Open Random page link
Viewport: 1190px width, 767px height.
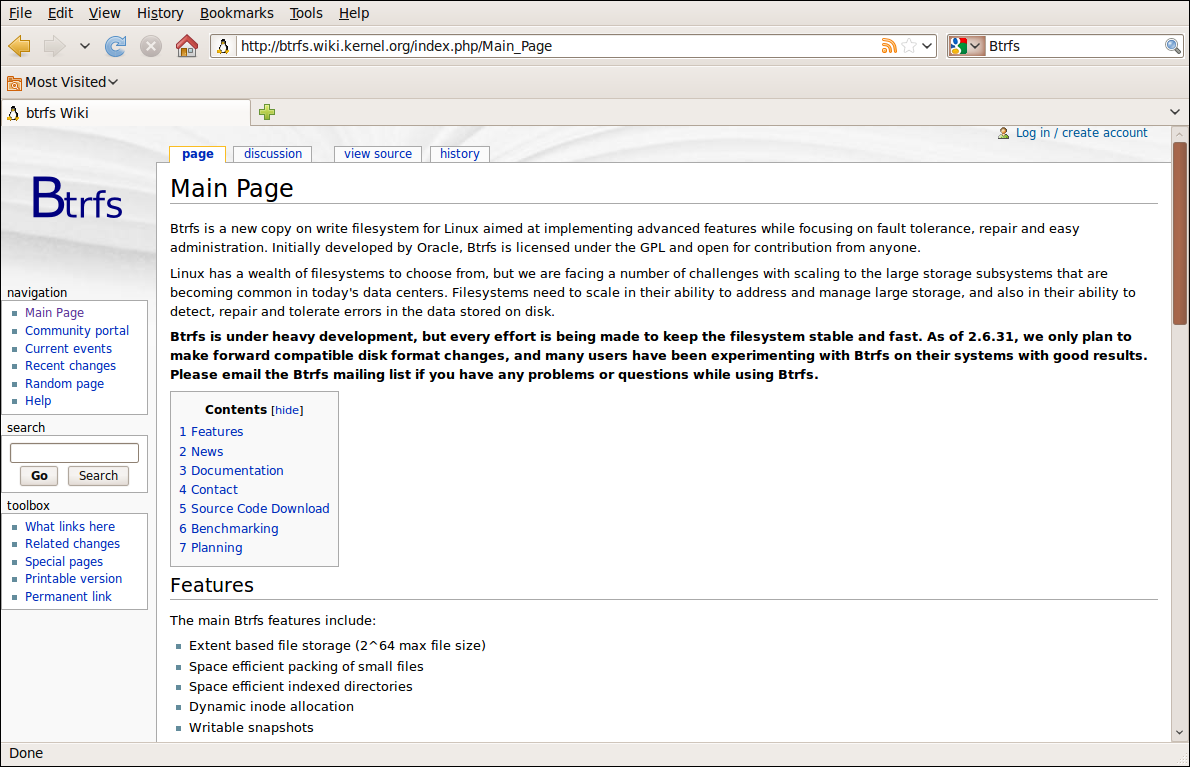pos(65,384)
